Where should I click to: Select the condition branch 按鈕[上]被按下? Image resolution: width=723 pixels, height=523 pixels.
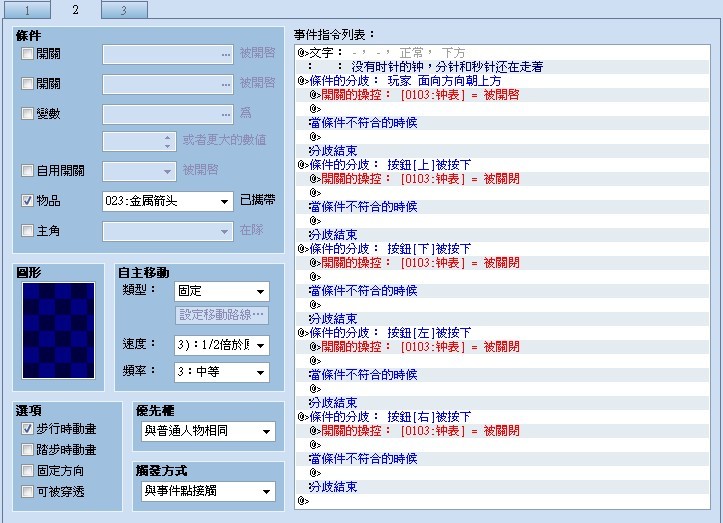(503, 165)
